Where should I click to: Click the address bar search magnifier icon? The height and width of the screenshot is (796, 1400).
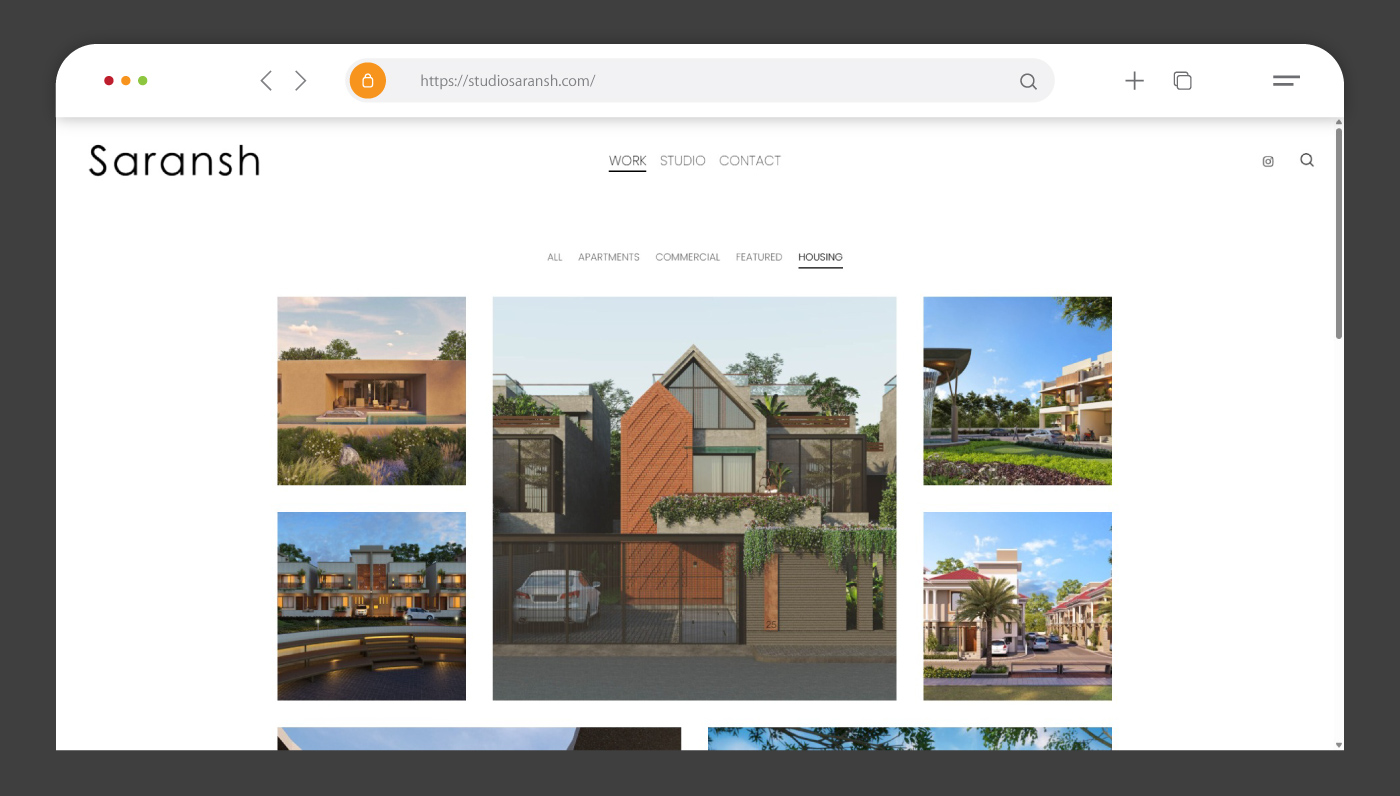coord(1028,82)
